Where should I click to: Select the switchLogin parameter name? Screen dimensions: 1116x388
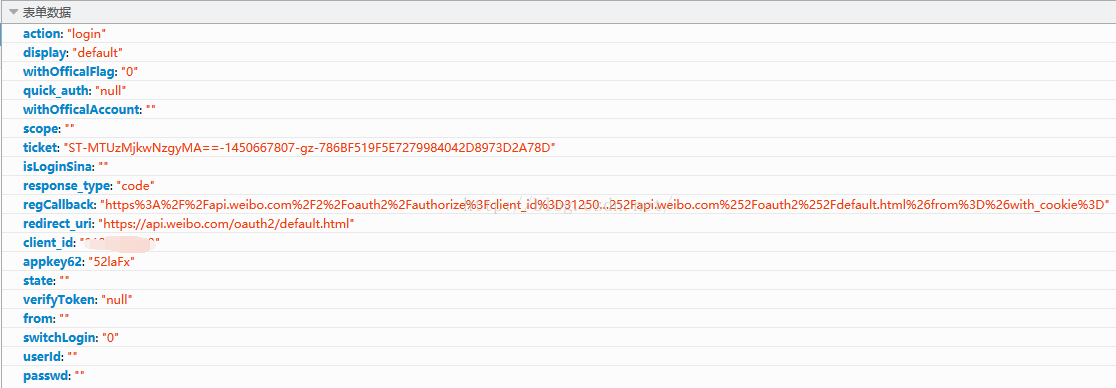pos(59,337)
